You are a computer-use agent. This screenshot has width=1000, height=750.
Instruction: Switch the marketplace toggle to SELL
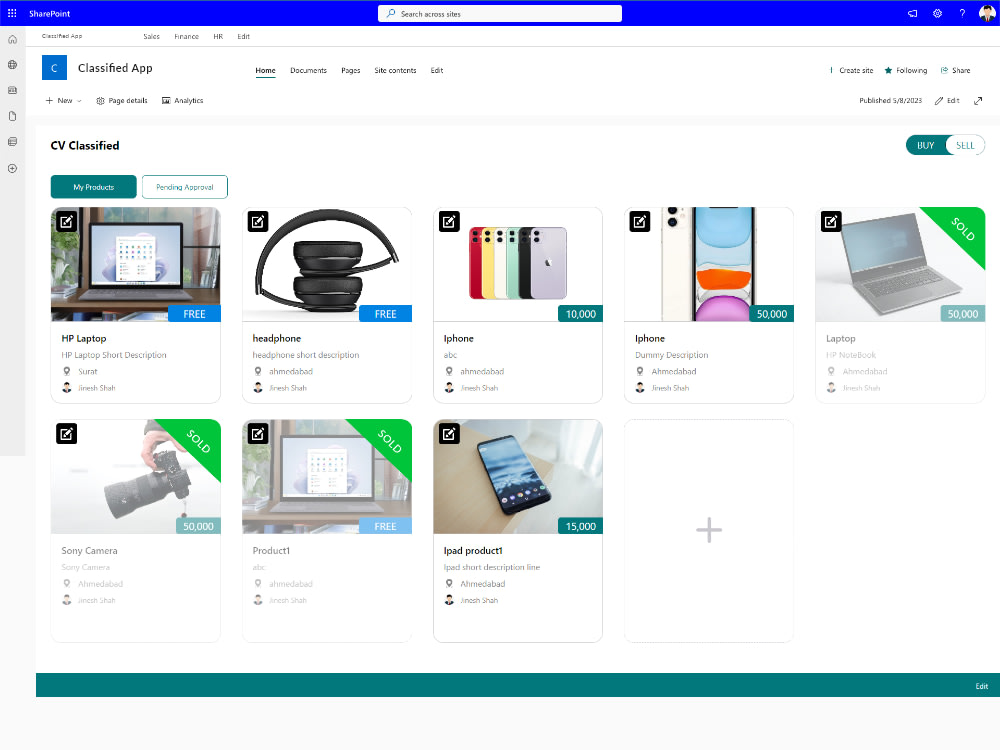[x=964, y=145]
